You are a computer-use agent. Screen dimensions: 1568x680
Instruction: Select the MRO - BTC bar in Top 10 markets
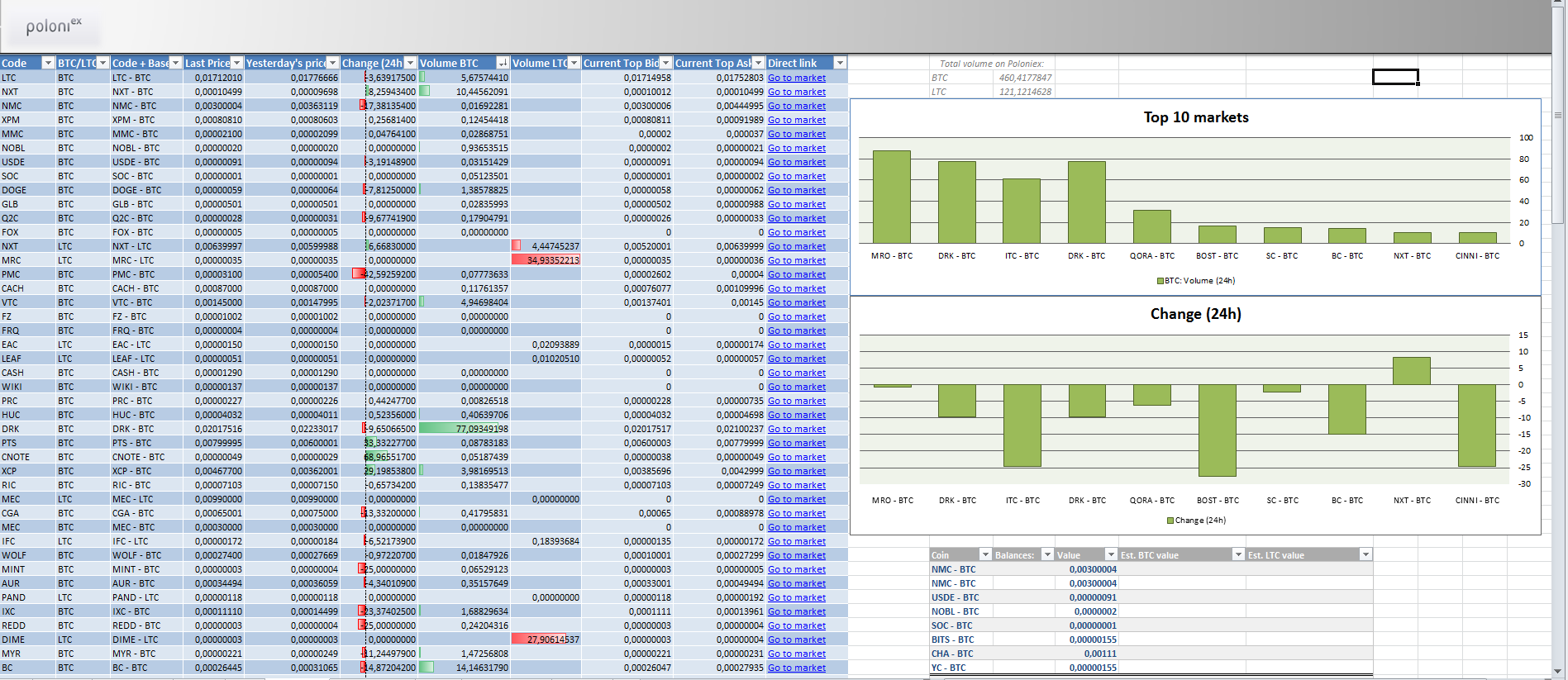pos(892,197)
